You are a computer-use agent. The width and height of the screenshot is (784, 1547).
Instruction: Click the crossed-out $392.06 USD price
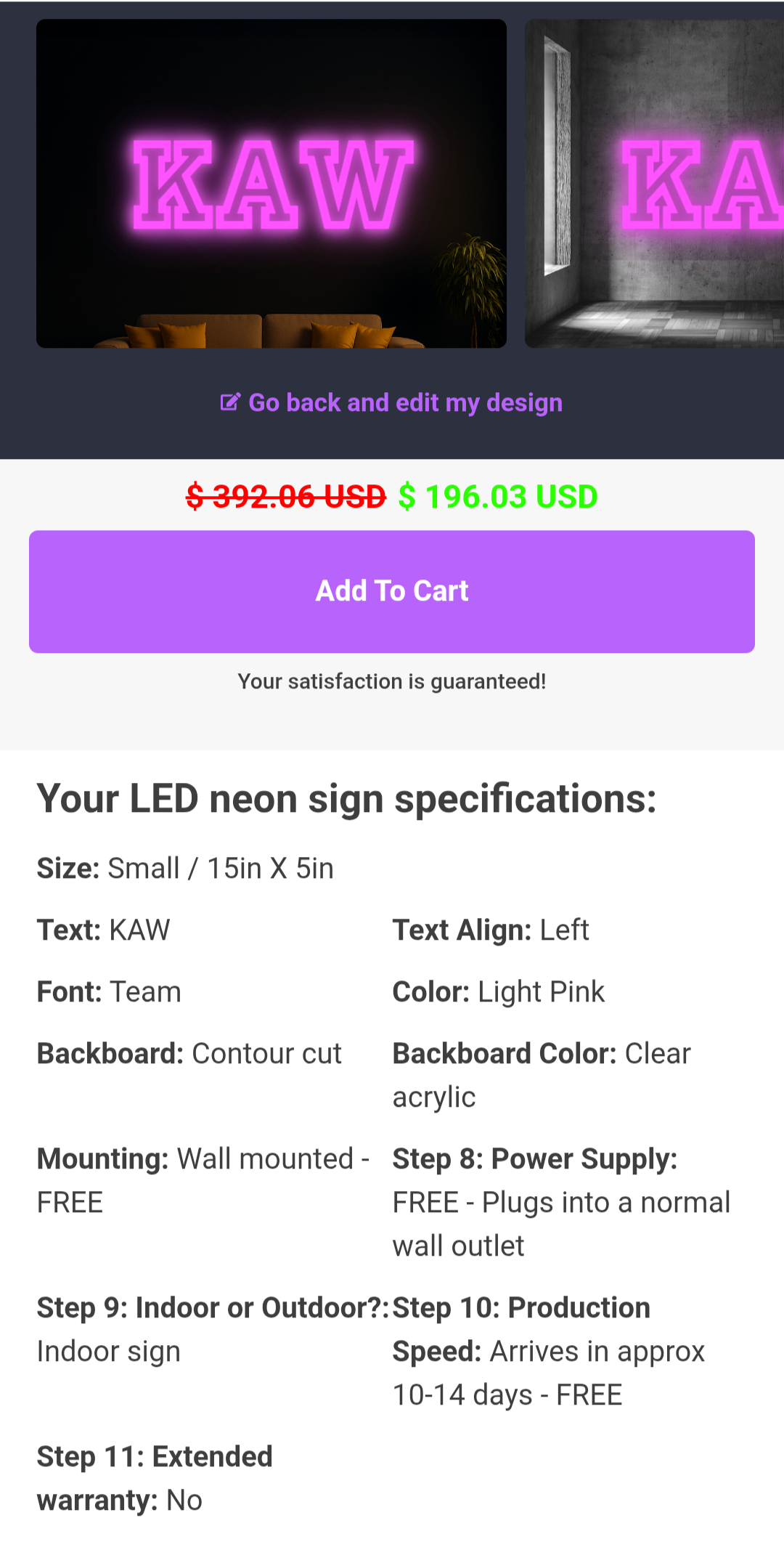(x=286, y=498)
